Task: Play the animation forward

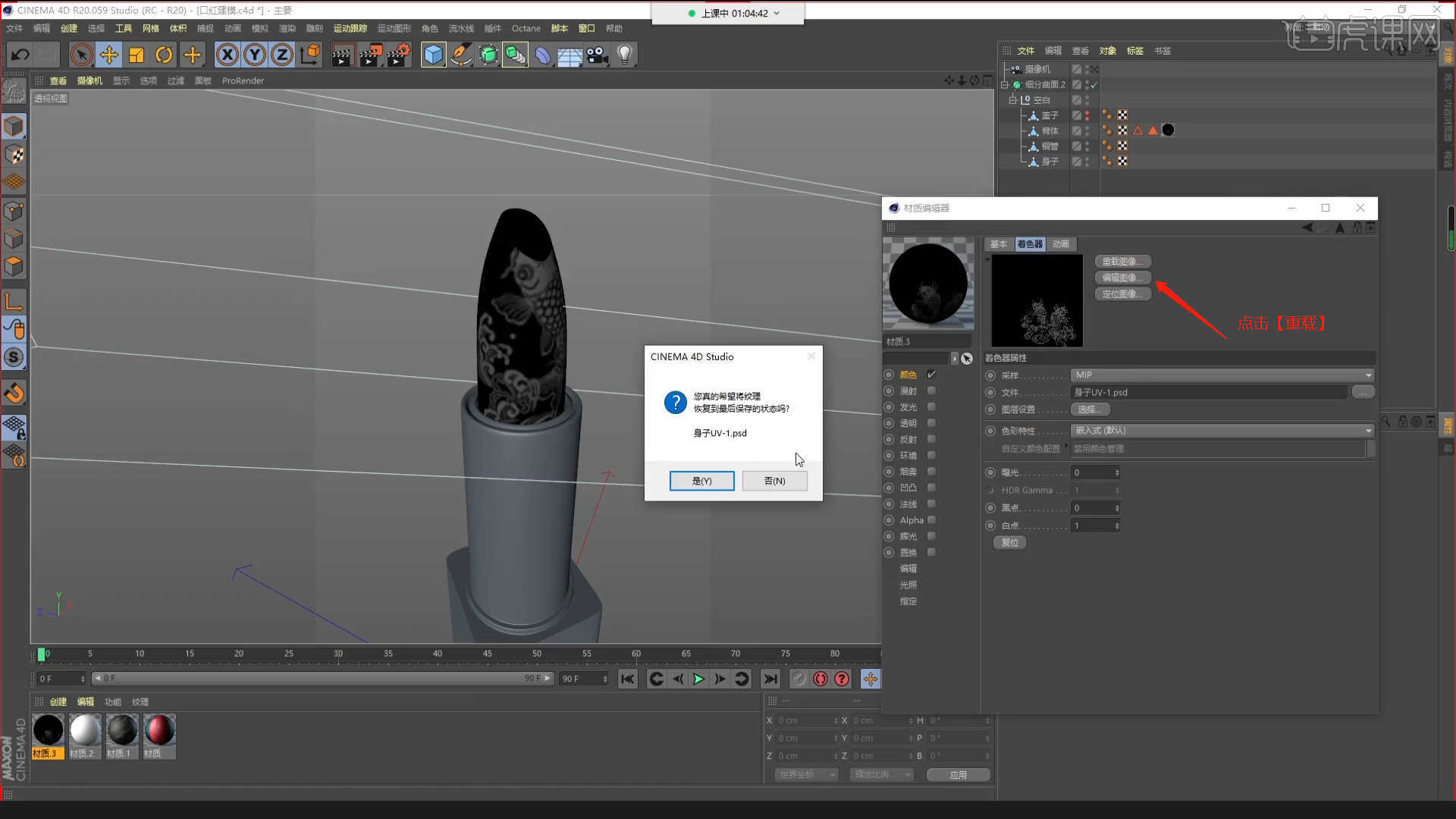Action: pyautogui.click(x=698, y=679)
